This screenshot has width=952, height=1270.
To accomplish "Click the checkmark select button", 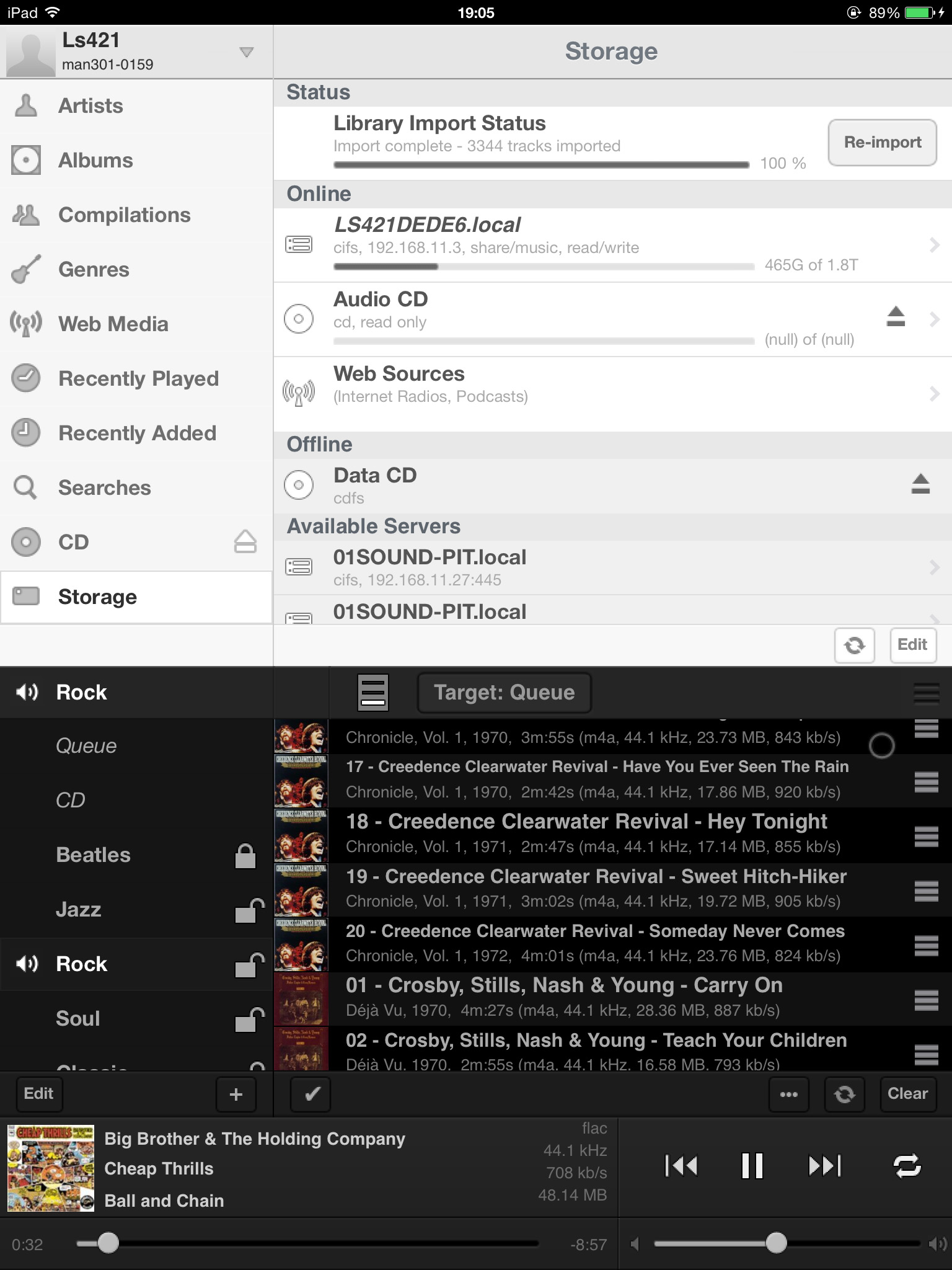I will point(311,1095).
